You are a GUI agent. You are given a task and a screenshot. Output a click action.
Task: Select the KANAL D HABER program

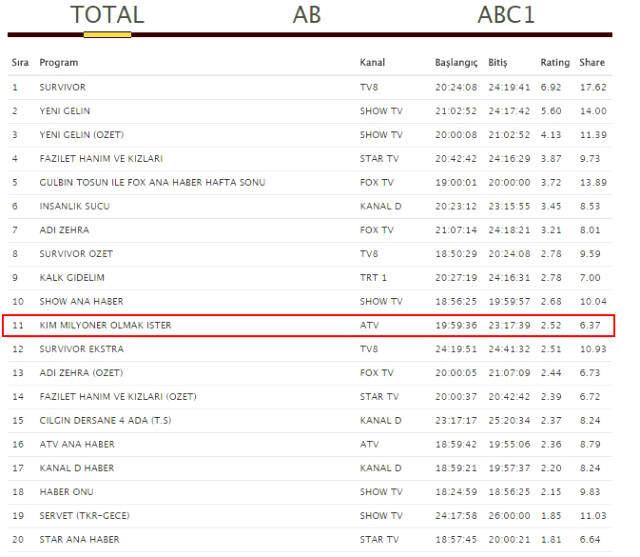click(77, 468)
